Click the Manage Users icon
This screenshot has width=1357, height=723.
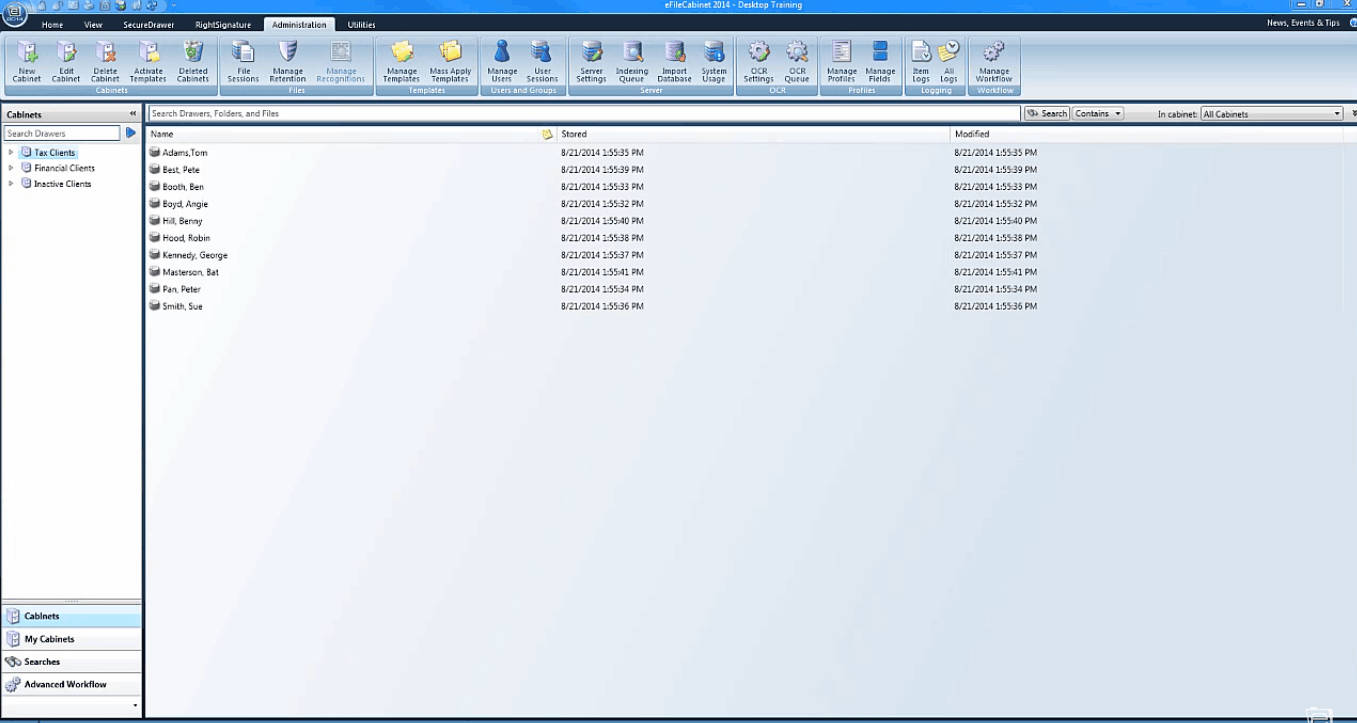coord(502,61)
